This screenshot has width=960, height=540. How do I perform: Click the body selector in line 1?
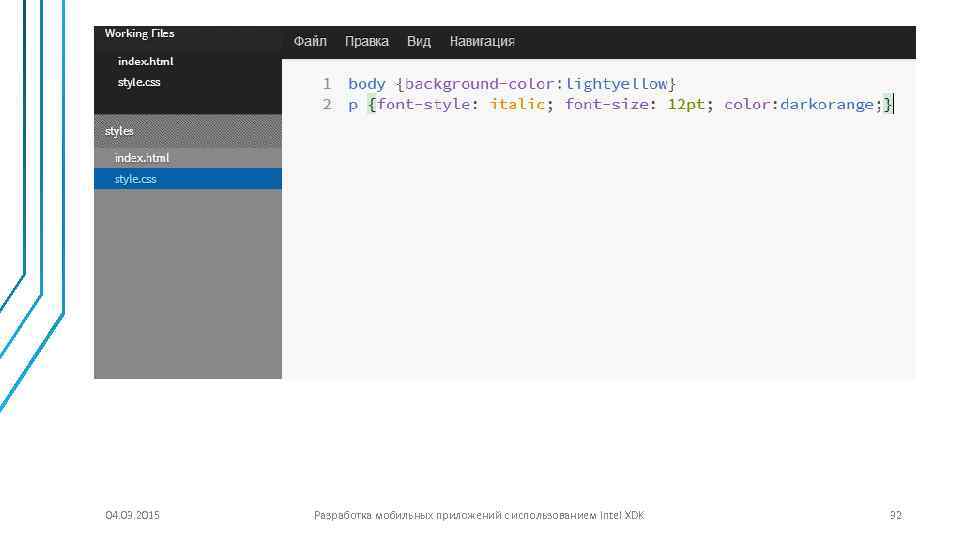tap(367, 84)
